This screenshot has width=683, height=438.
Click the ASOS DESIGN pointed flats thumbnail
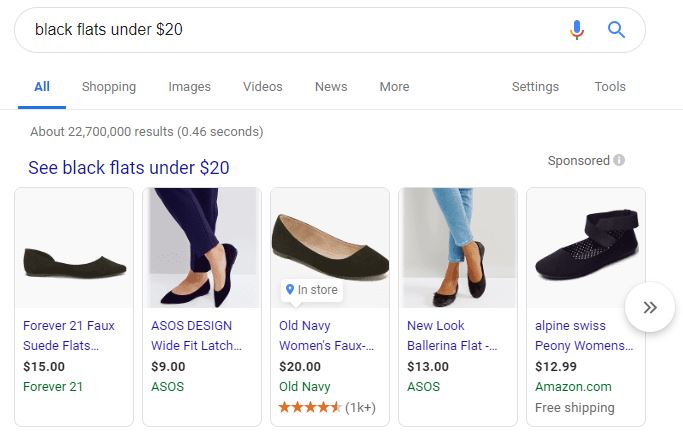pyautogui.click(x=202, y=248)
